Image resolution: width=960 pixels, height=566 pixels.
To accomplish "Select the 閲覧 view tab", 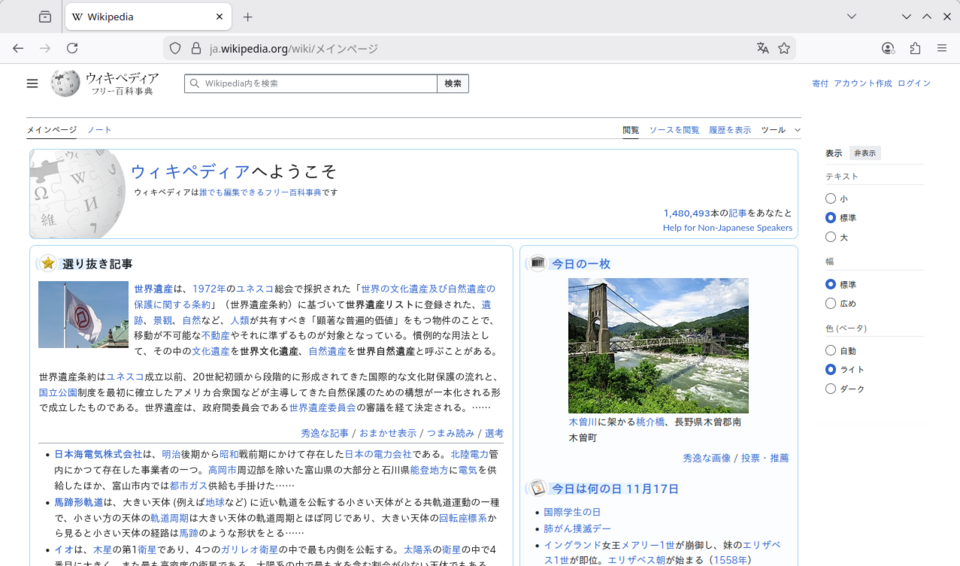I will (631, 130).
